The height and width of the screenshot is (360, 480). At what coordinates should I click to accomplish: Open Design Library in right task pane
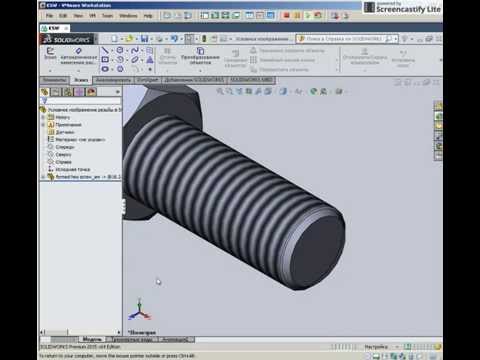point(438,116)
